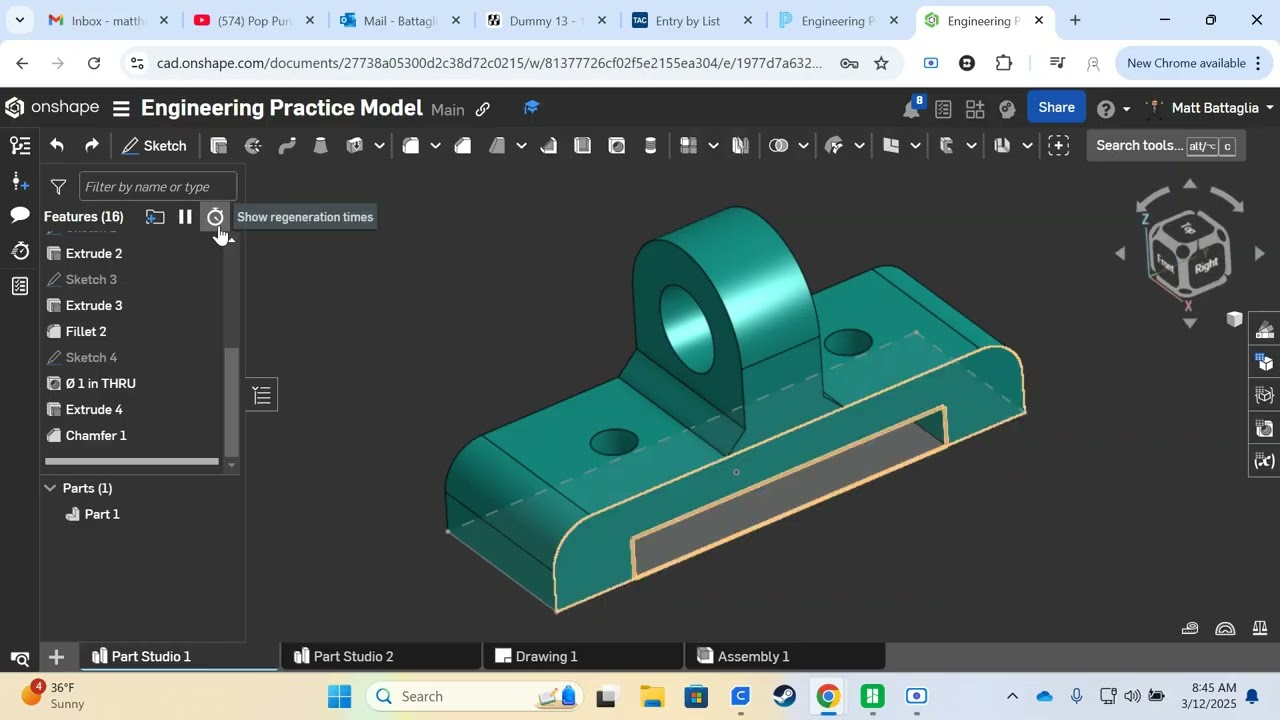Open File Explorer from taskbar

pos(652,696)
